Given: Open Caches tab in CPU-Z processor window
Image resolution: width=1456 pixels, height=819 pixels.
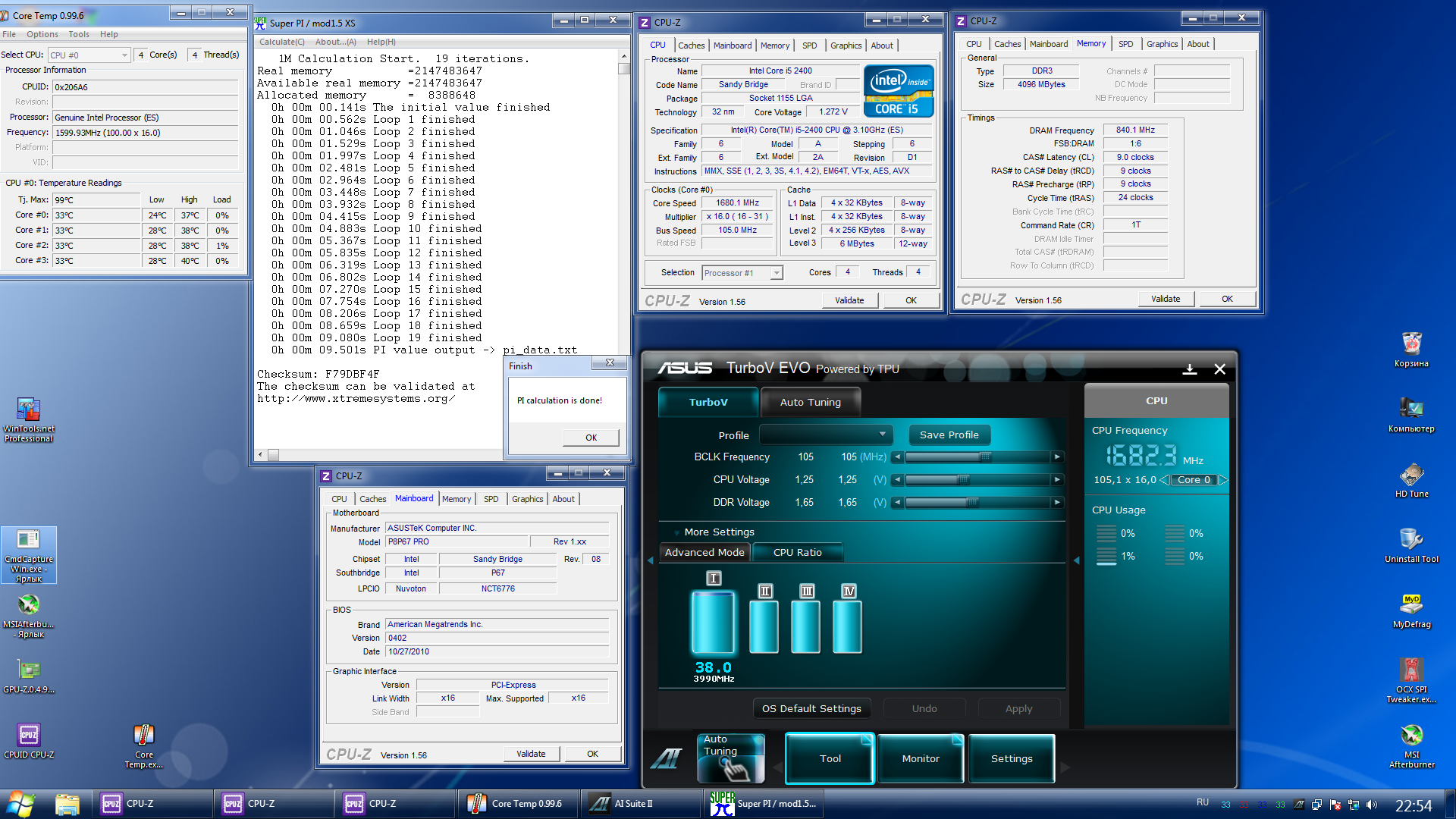Looking at the screenshot, I should (x=691, y=45).
